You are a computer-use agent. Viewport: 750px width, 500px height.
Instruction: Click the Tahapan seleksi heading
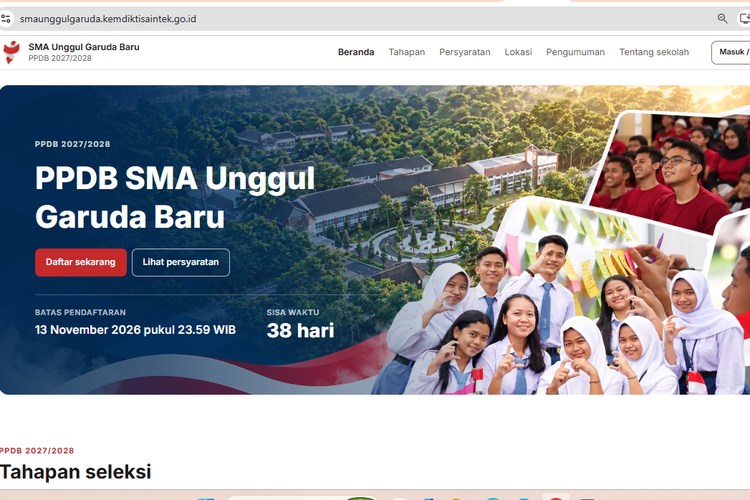coord(76,472)
